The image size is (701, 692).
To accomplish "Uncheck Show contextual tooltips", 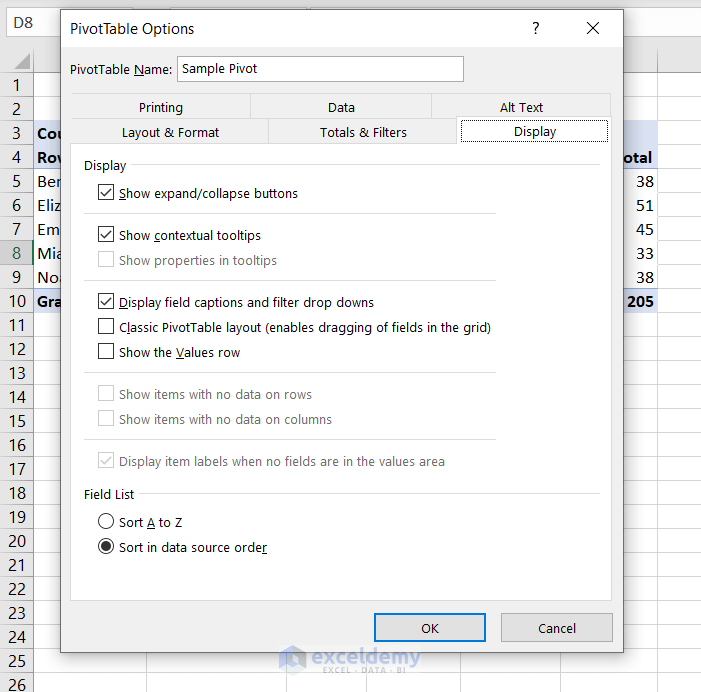I will click(x=106, y=235).
